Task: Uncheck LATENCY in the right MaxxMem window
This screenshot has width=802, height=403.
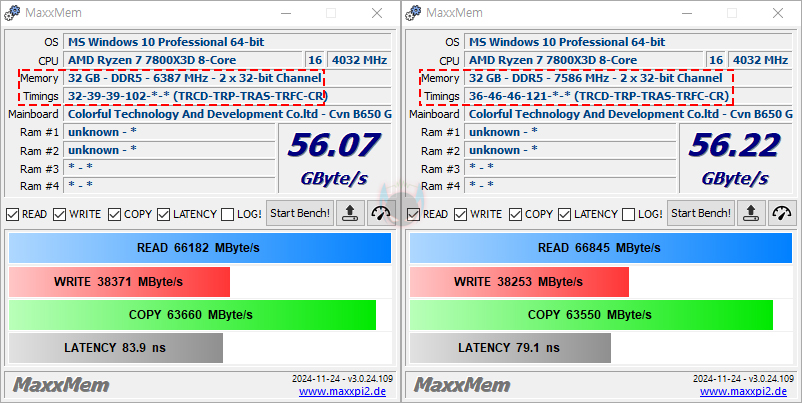Action: pos(565,214)
